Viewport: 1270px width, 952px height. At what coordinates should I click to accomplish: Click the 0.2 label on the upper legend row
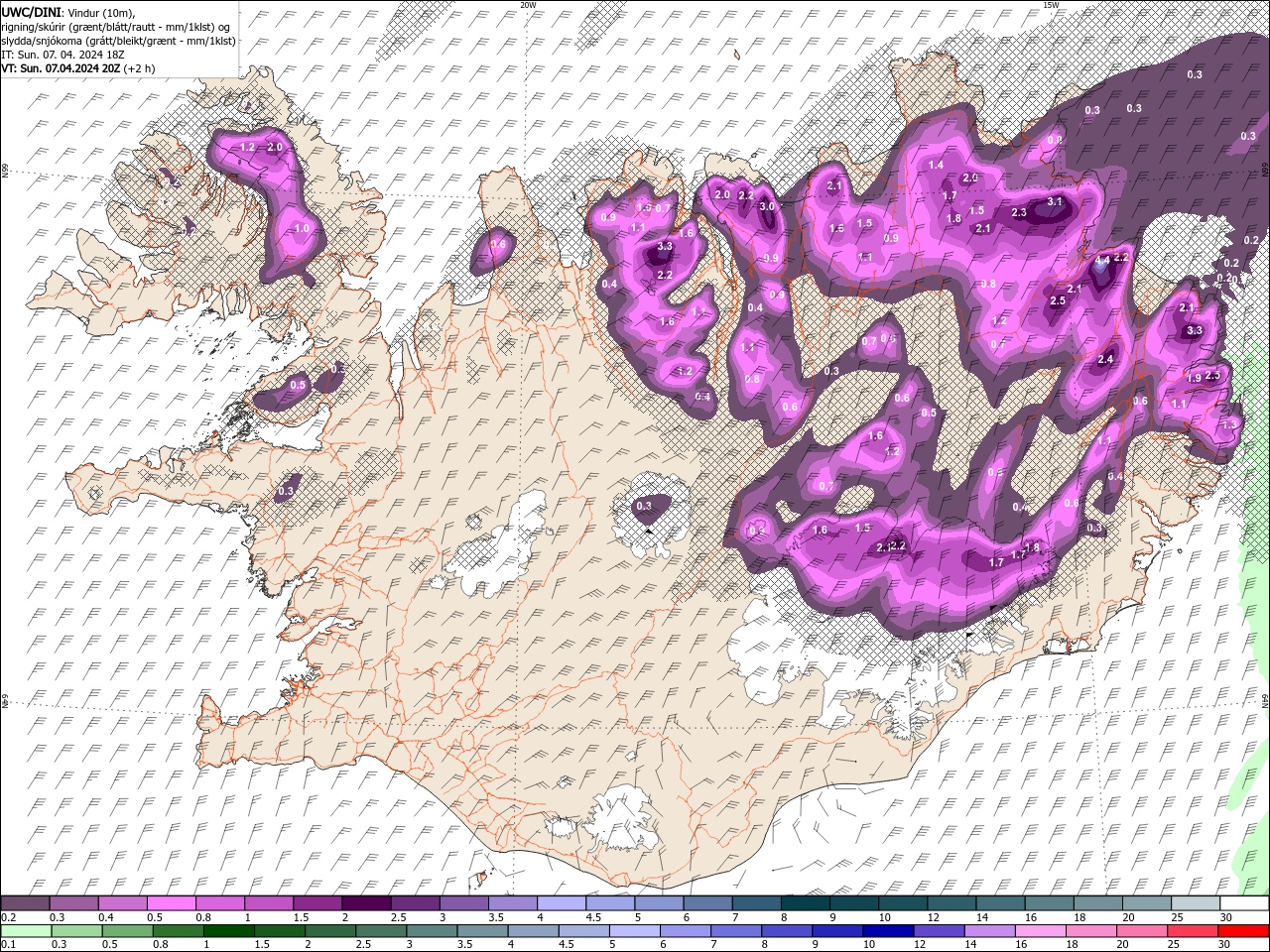tap(9, 917)
